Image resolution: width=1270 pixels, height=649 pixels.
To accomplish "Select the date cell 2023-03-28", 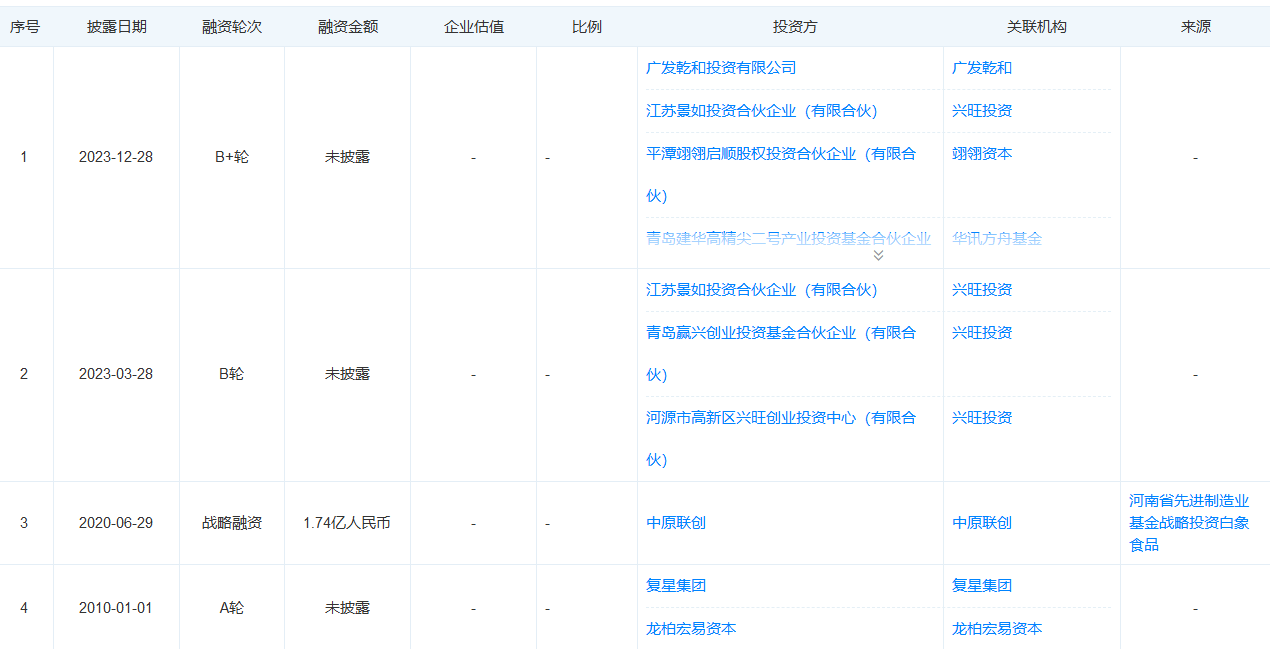I will 116,374.
